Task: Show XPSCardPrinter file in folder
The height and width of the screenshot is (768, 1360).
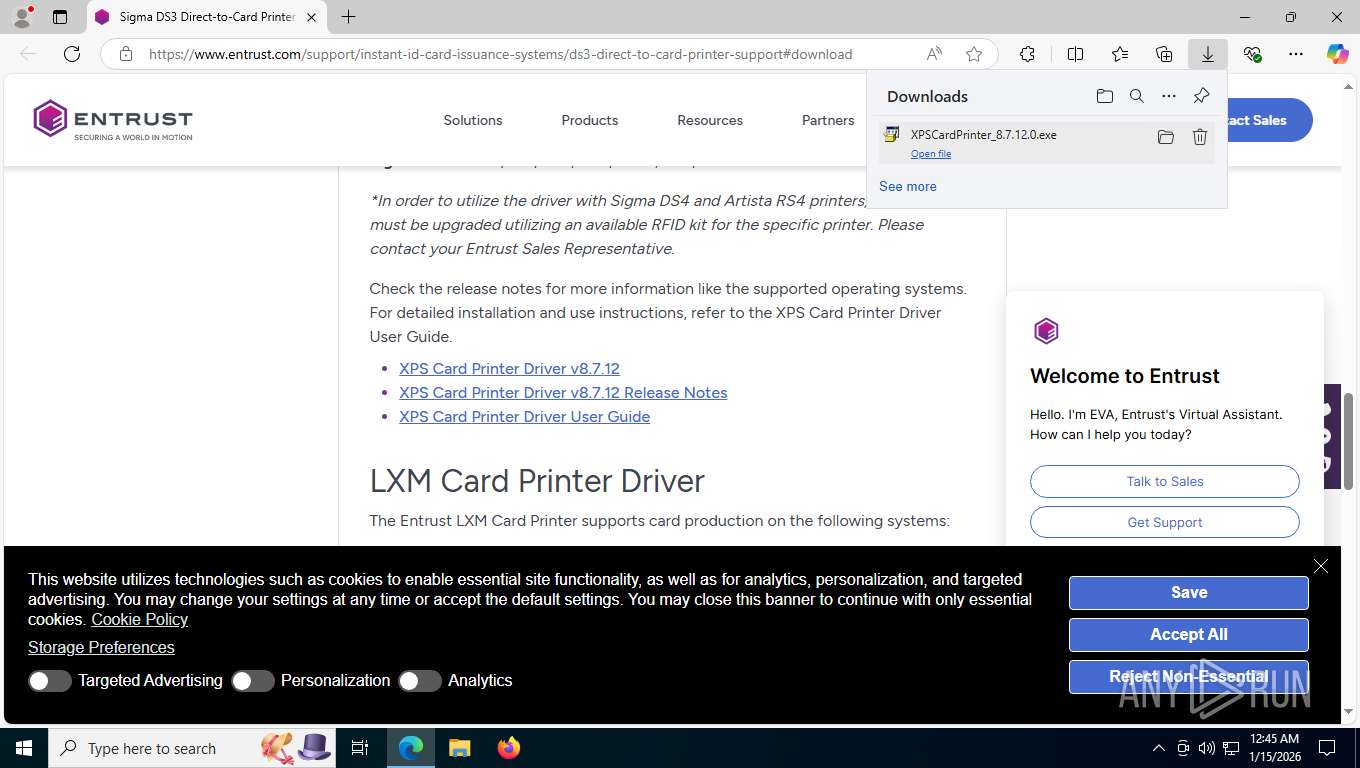Action: [1165, 137]
